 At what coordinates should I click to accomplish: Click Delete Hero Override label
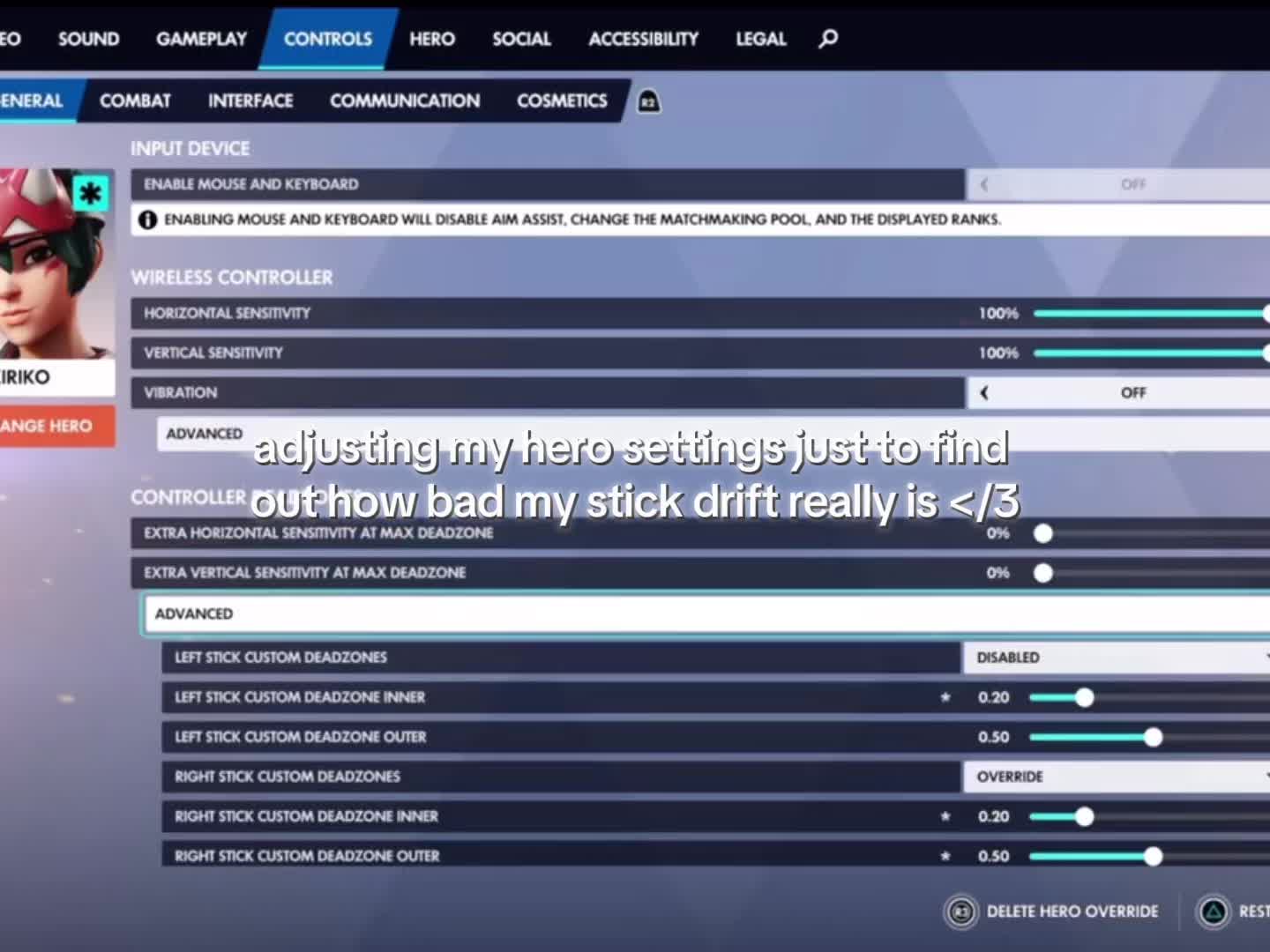(1072, 911)
